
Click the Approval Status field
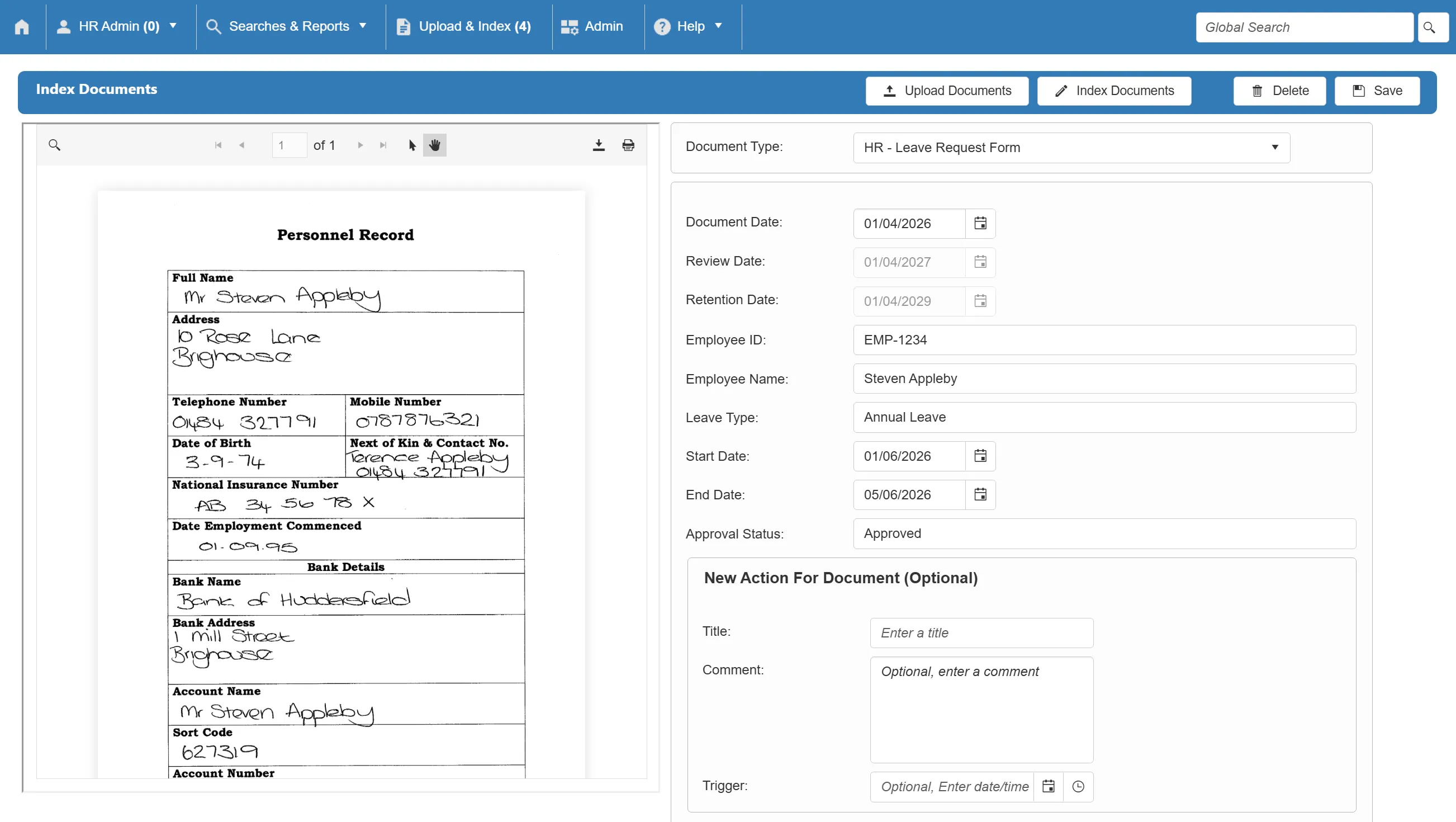tap(1104, 533)
